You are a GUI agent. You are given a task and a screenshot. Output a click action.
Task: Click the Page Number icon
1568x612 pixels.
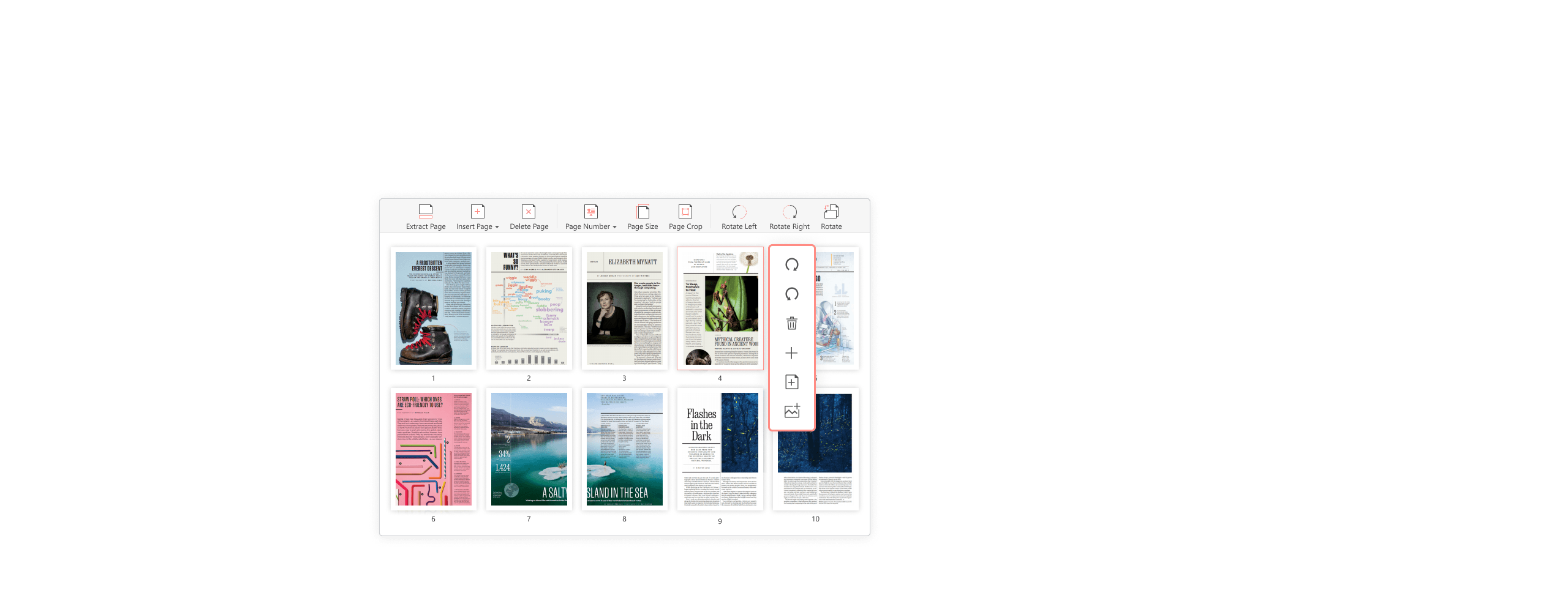click(590, 212)
